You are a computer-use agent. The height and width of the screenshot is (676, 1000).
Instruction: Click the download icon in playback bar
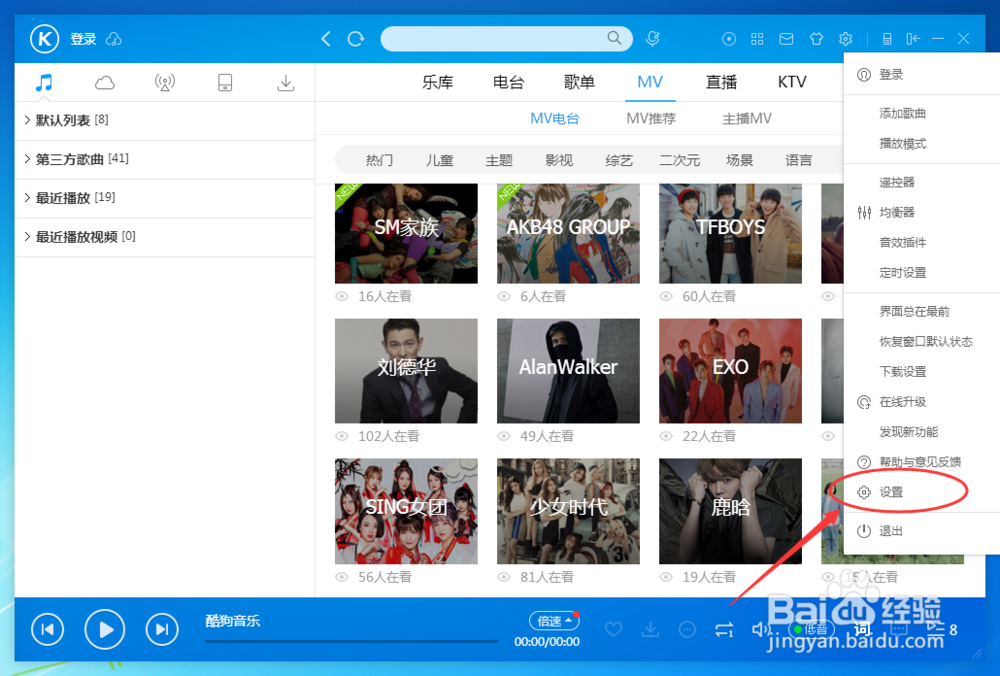click(650, 629)
